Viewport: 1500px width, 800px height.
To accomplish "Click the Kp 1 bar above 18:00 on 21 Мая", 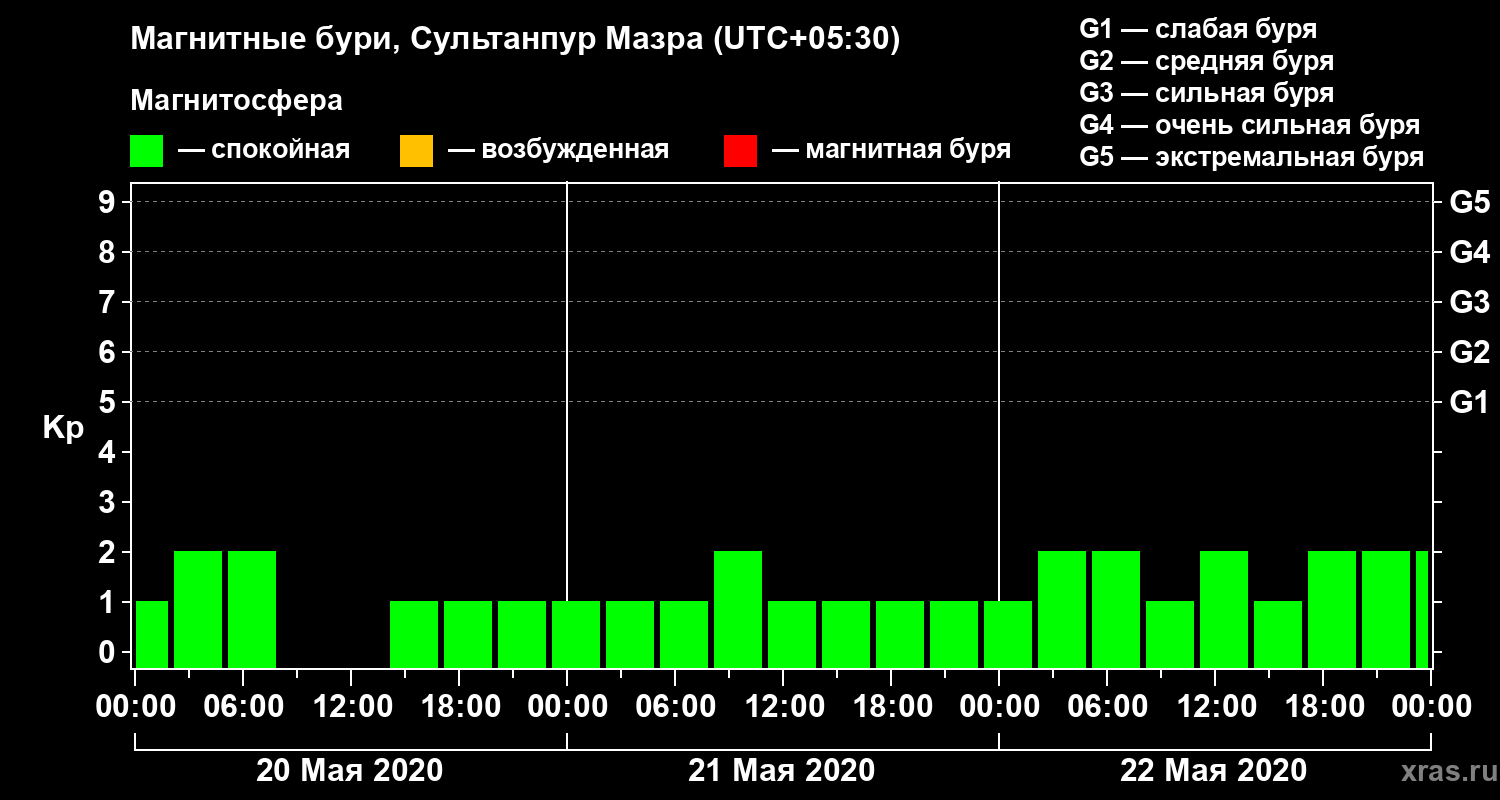I will [900, 634].
